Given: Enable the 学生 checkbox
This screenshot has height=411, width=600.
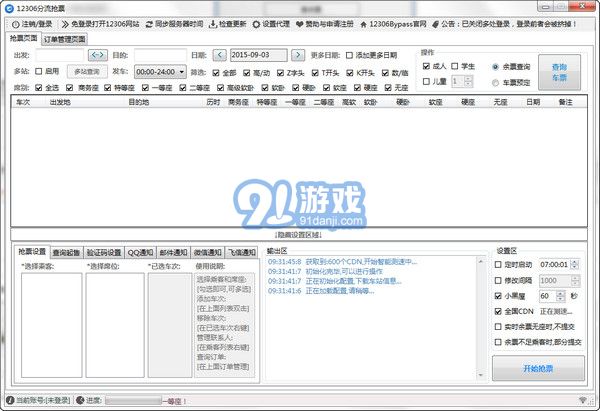Looking at the screenshot, I should coord(455,67).
